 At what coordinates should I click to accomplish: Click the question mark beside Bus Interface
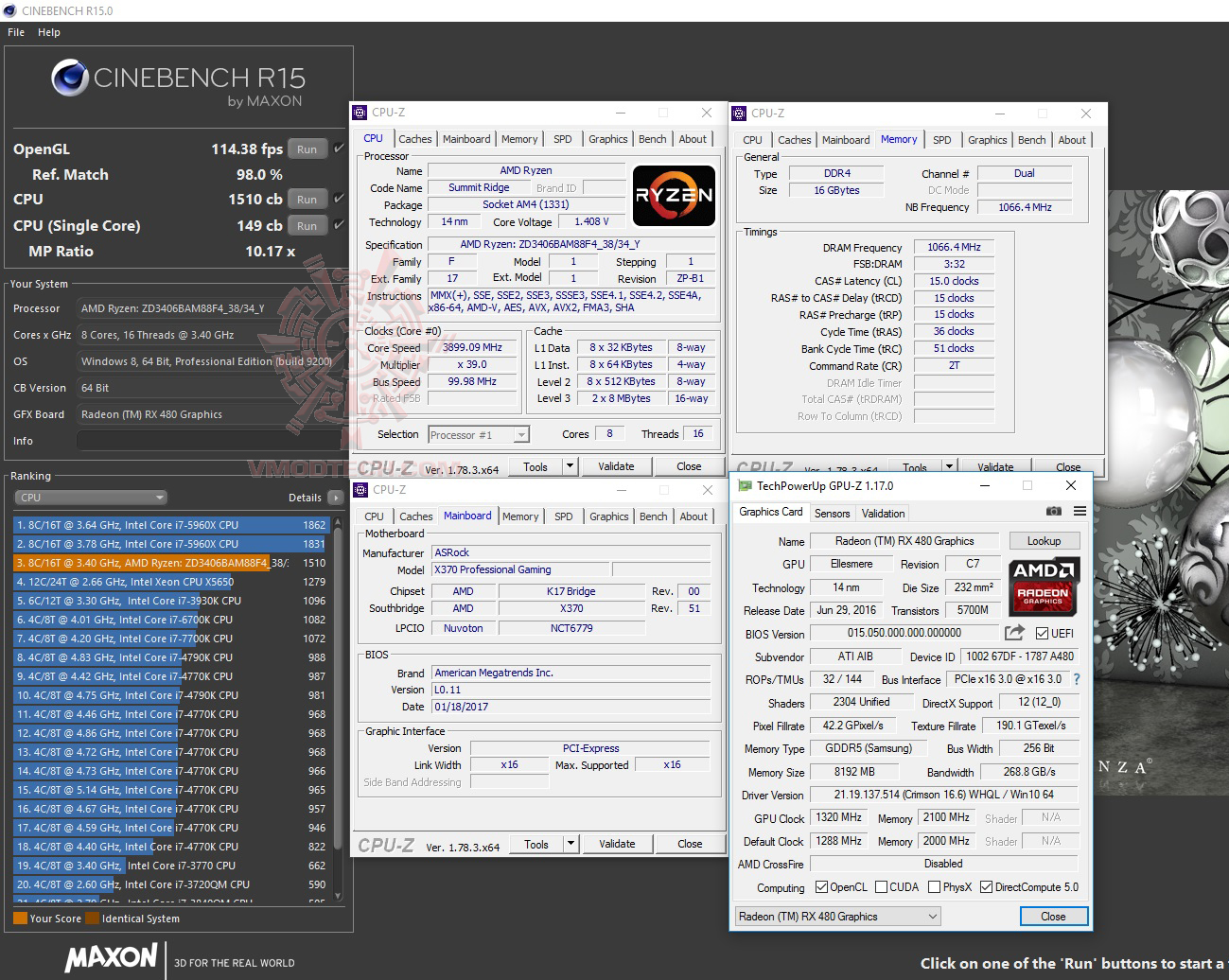point(1077,679)
